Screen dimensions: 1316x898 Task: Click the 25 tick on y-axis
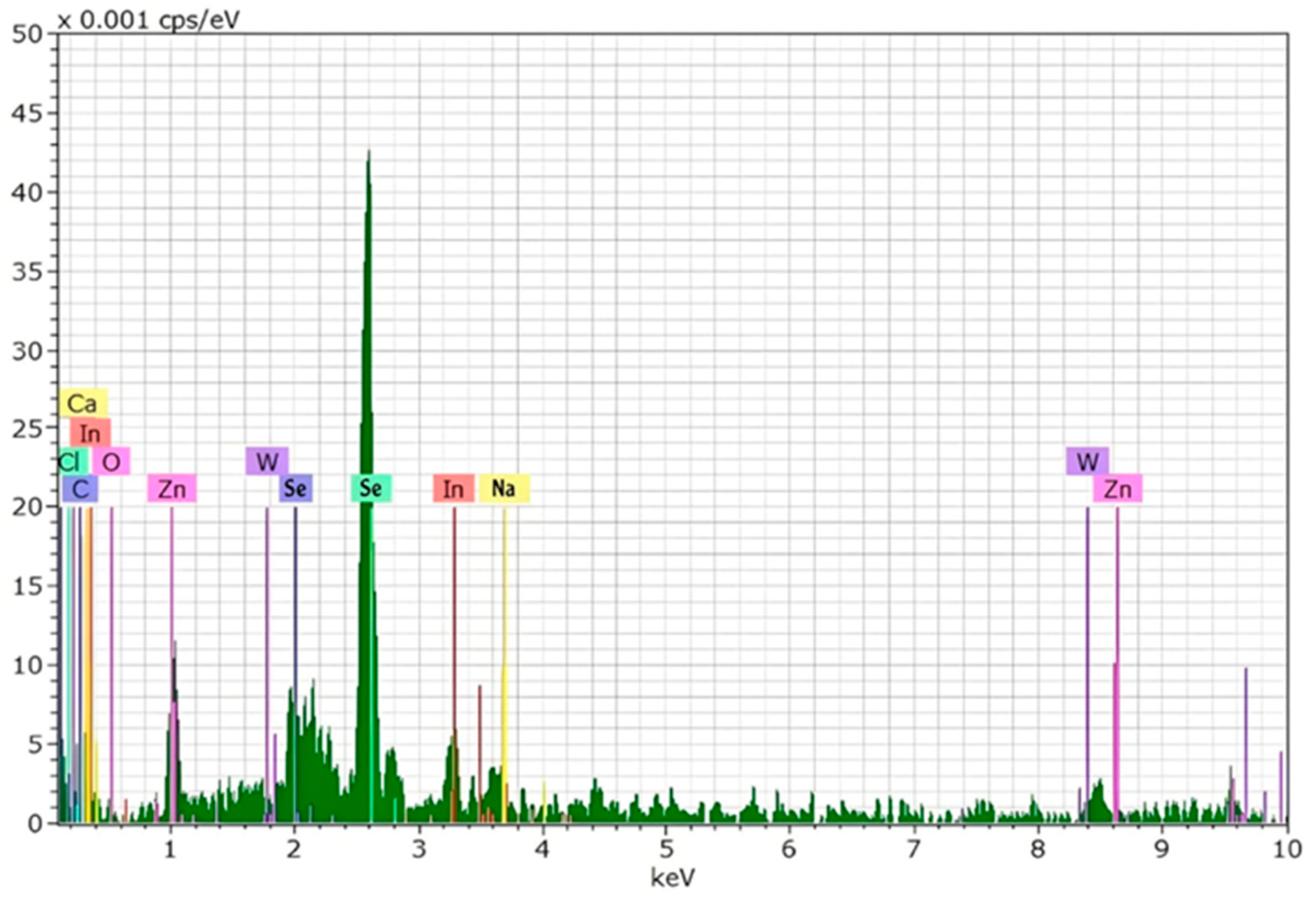[27, 430]
